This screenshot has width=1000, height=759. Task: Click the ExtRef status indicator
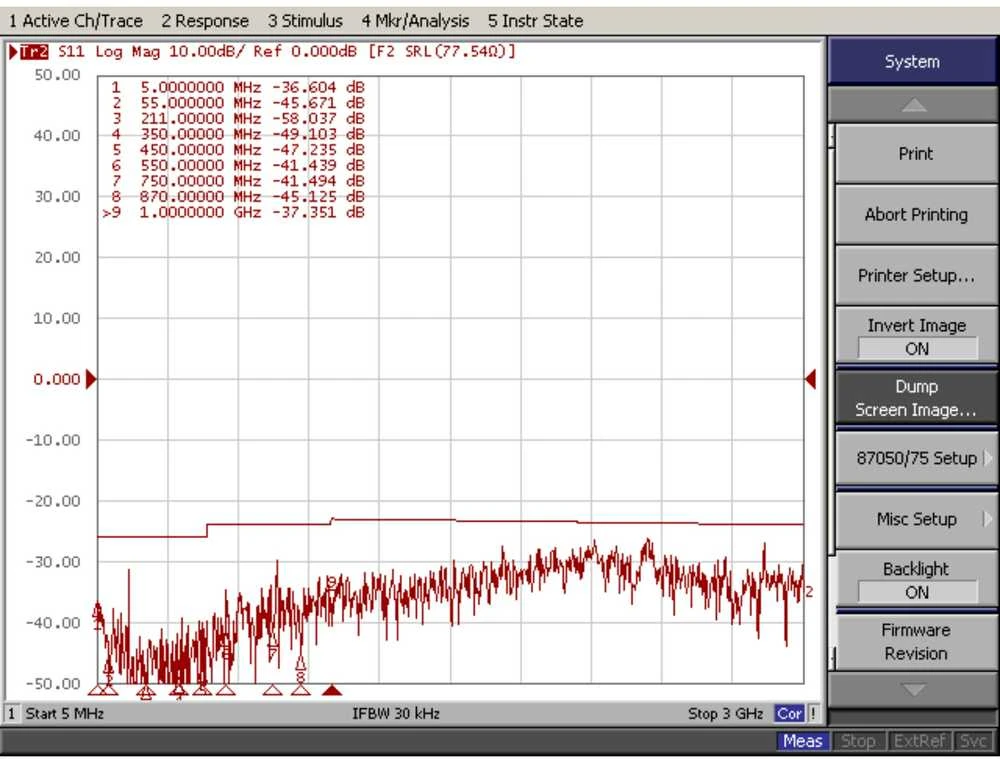(919, 741)
